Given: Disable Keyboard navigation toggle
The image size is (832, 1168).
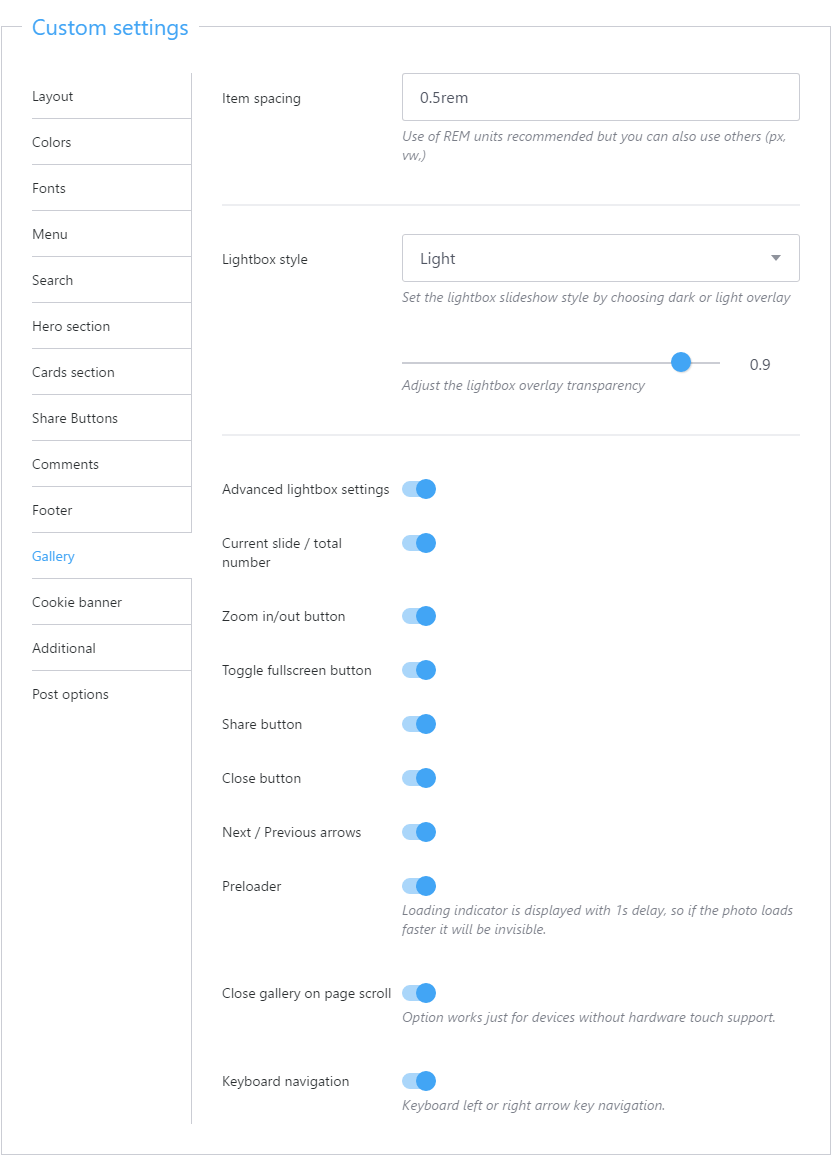Looking at the screenshot, I should pos(419,1081).
